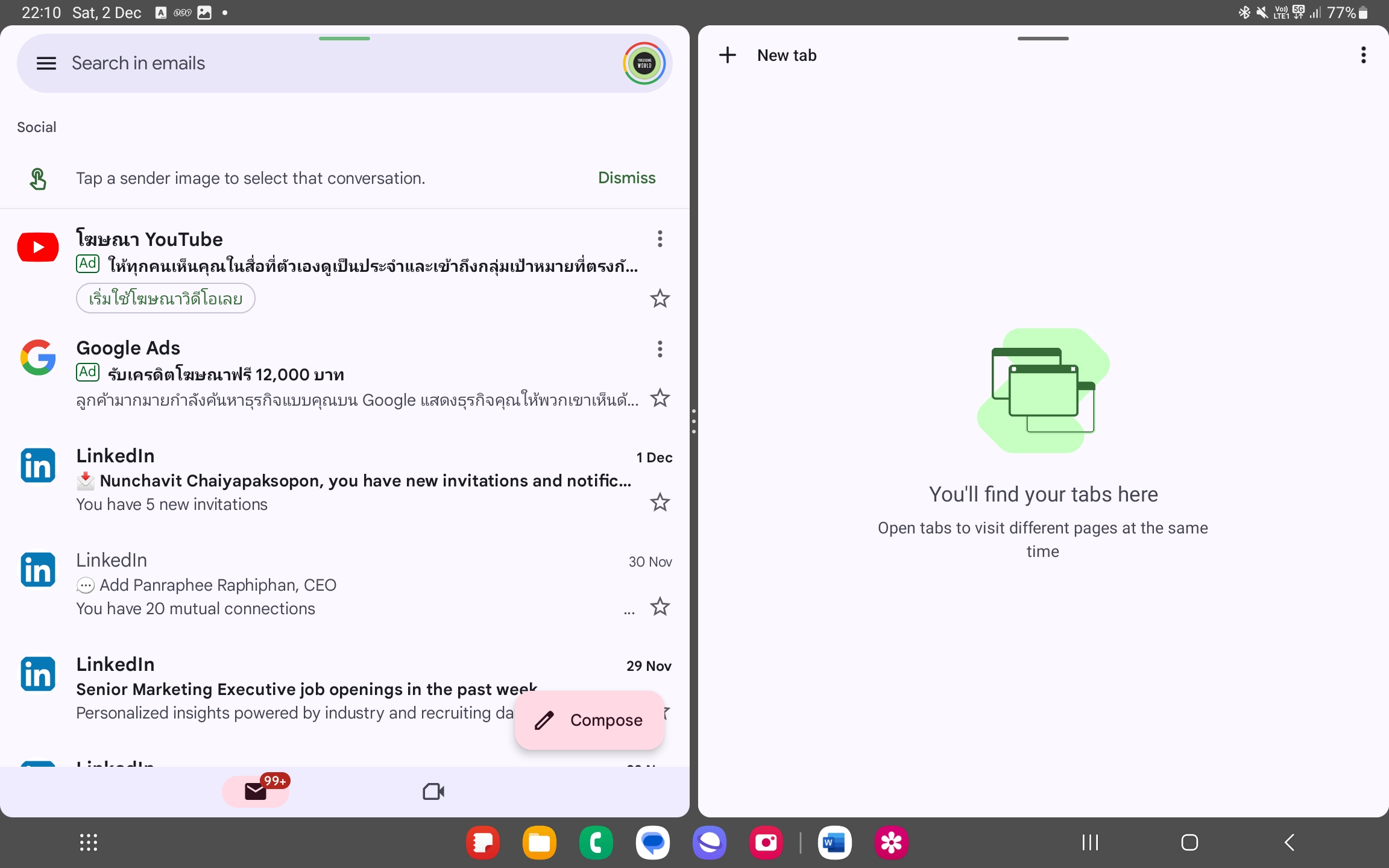
Task: Open options menu for YouTube ad
Action: point(660,239)
